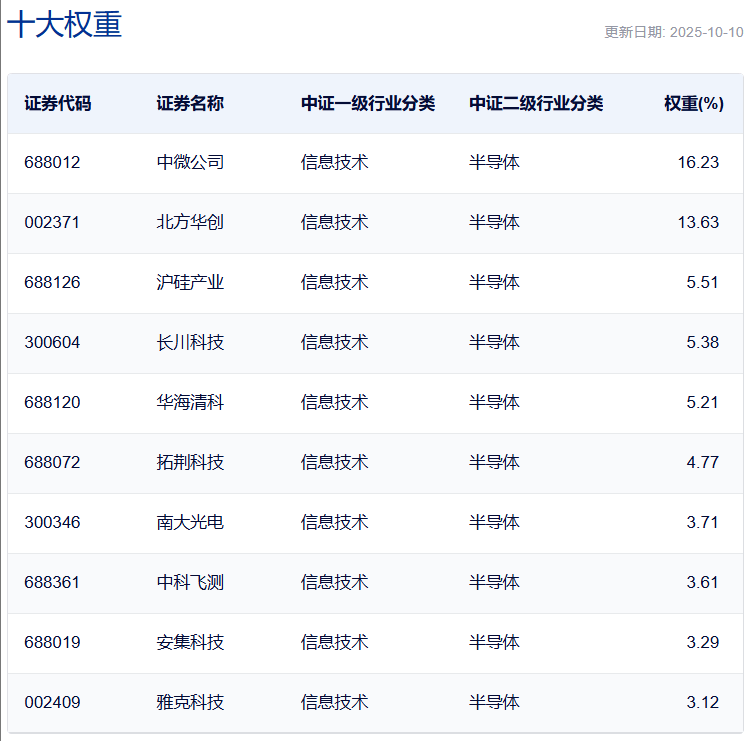752x741 pixels.
Task: Click stock code 688120
Action: point(52,402)
